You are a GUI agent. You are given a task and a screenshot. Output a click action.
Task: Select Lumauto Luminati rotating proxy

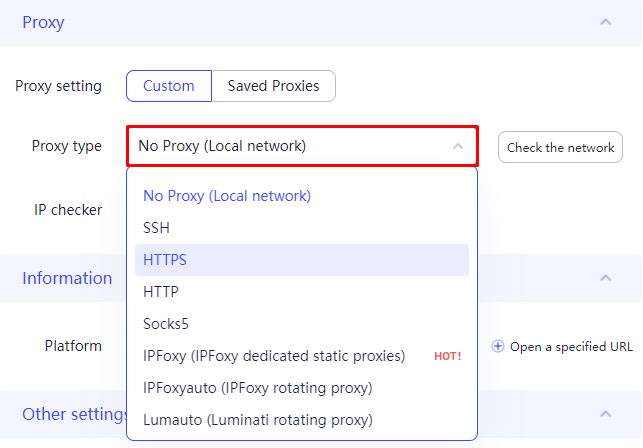(302, 420)
